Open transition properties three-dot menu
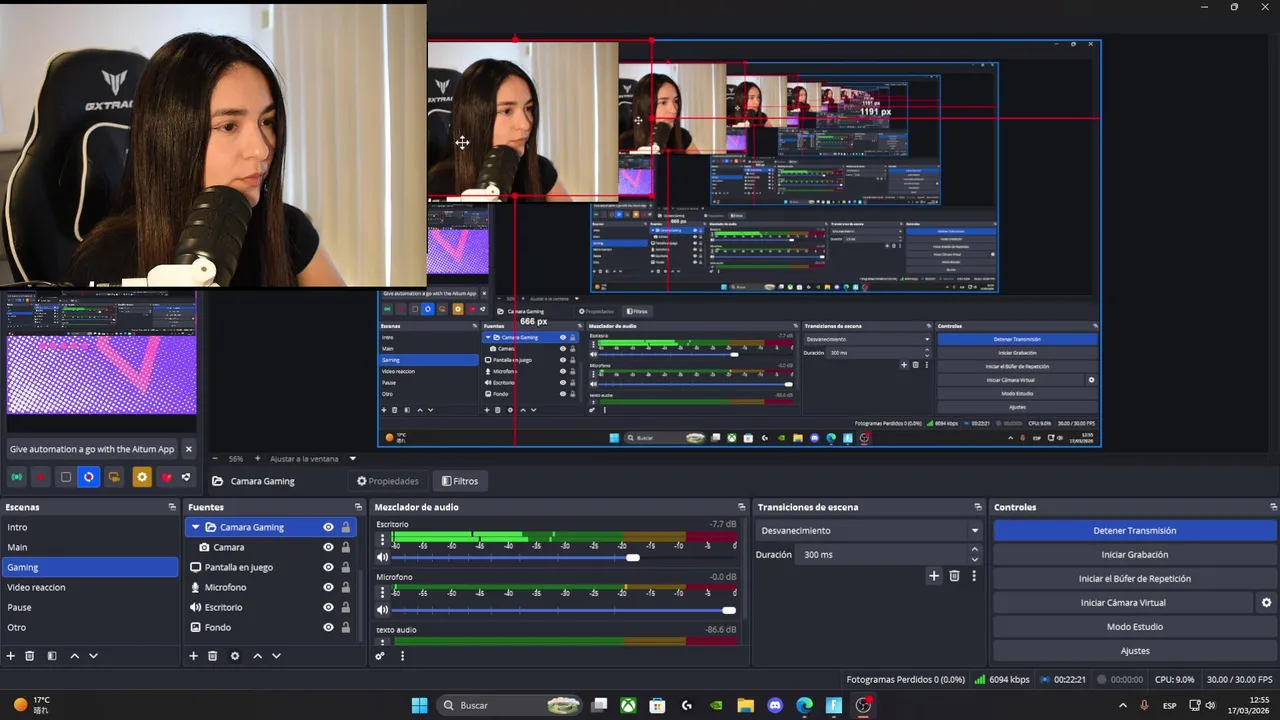This screenshot has width=1280, height=720. [973, 575]
